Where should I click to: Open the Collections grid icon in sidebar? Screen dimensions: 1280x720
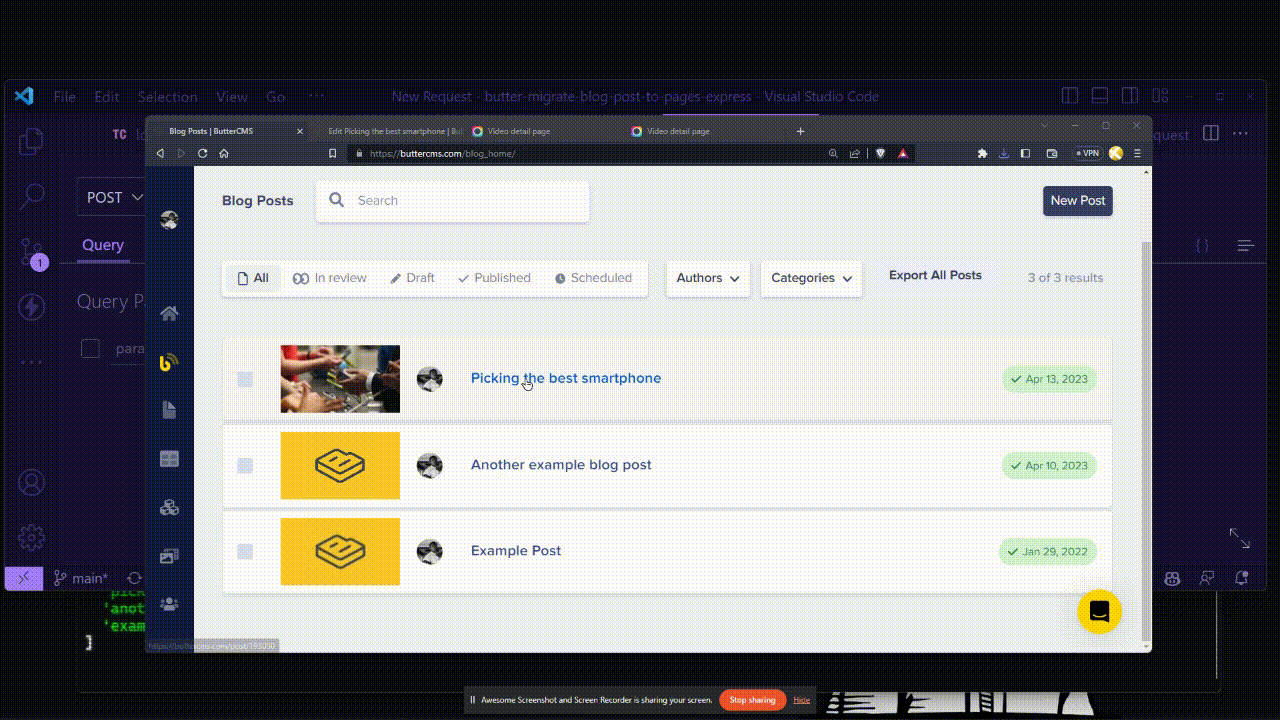tap(169, 459)
